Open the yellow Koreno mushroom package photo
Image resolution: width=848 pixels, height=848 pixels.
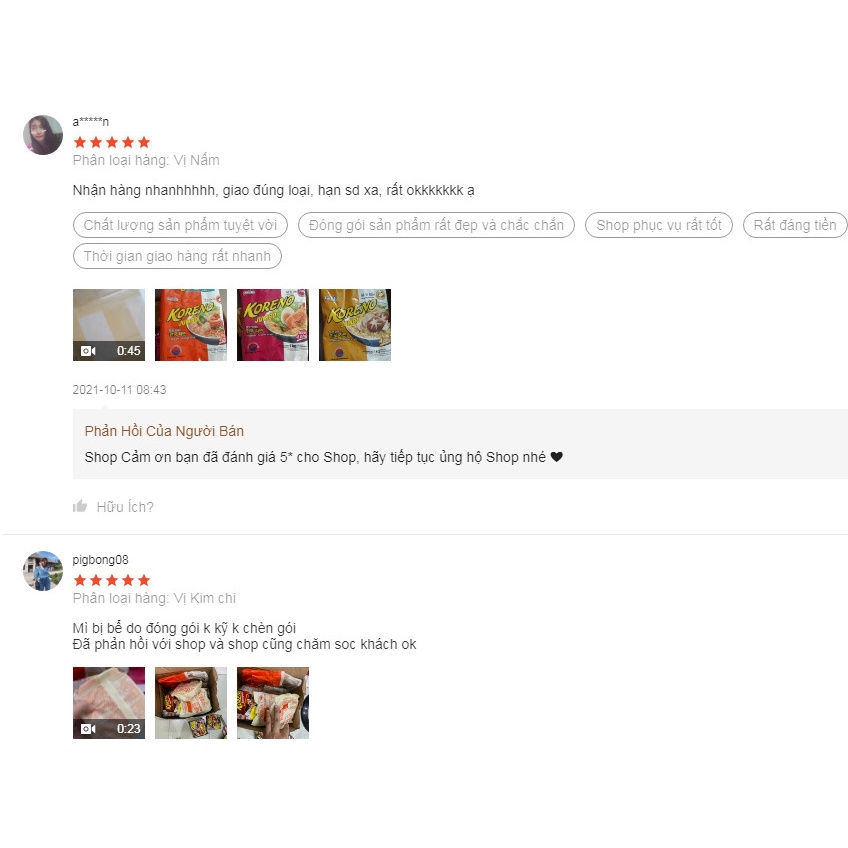(x=355, y=324)
